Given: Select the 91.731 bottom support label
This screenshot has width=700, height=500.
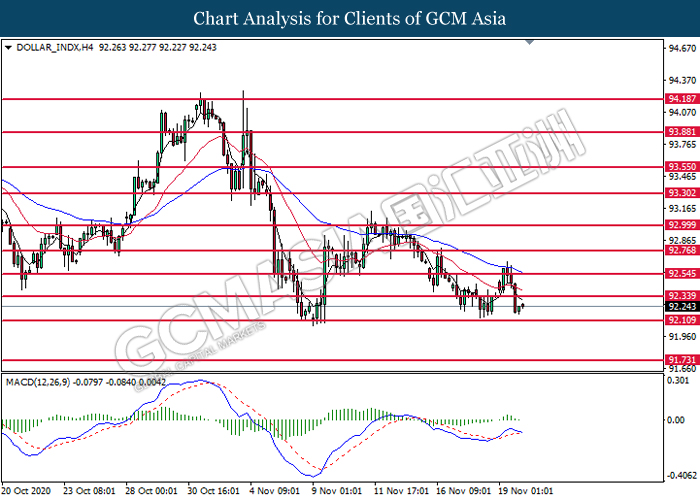Looking at the screenshot, I should point(681,360).
